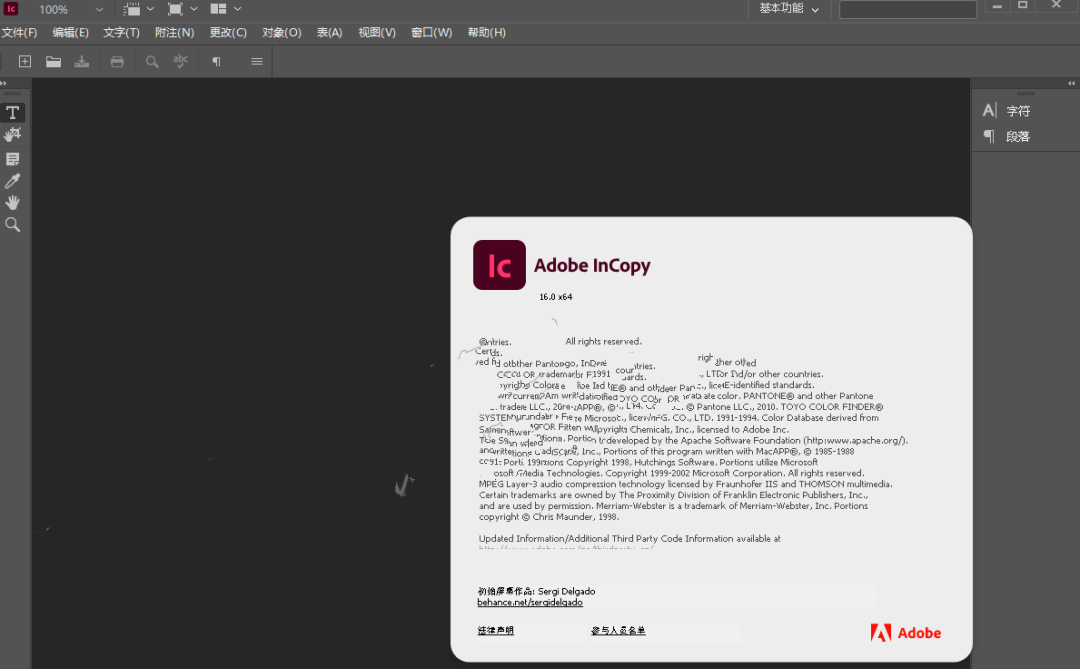Close the InCopy window
Screen dimensions: 1080x669
(x=1057, y=5)
